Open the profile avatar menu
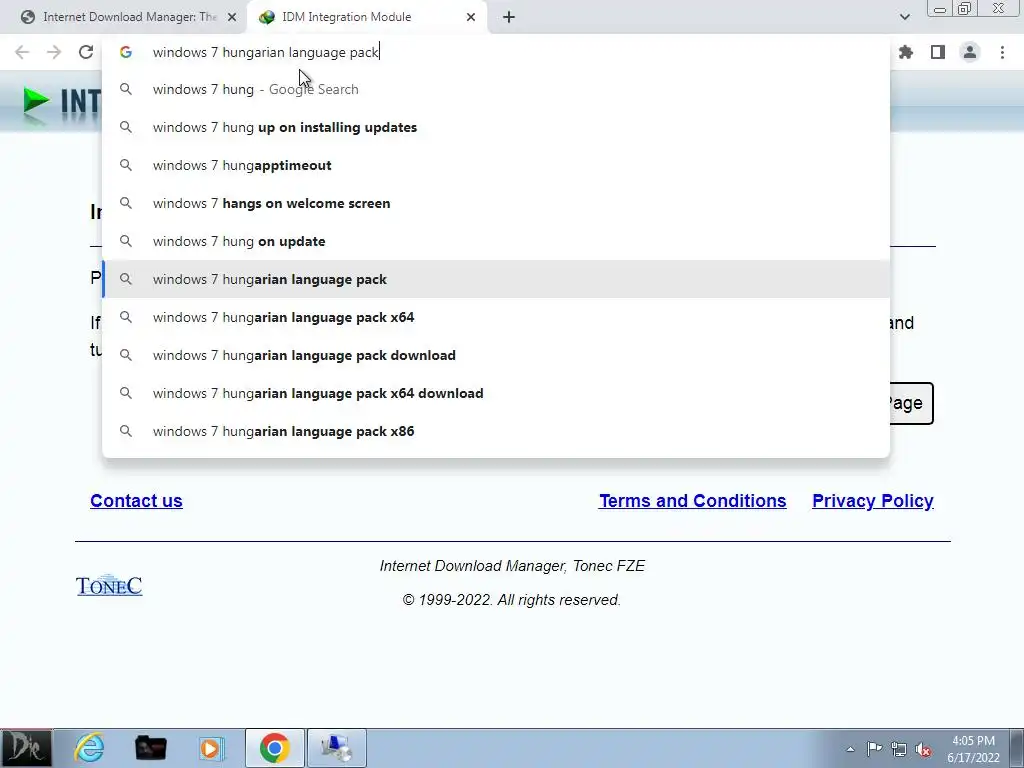 click(x=970, y=52)
